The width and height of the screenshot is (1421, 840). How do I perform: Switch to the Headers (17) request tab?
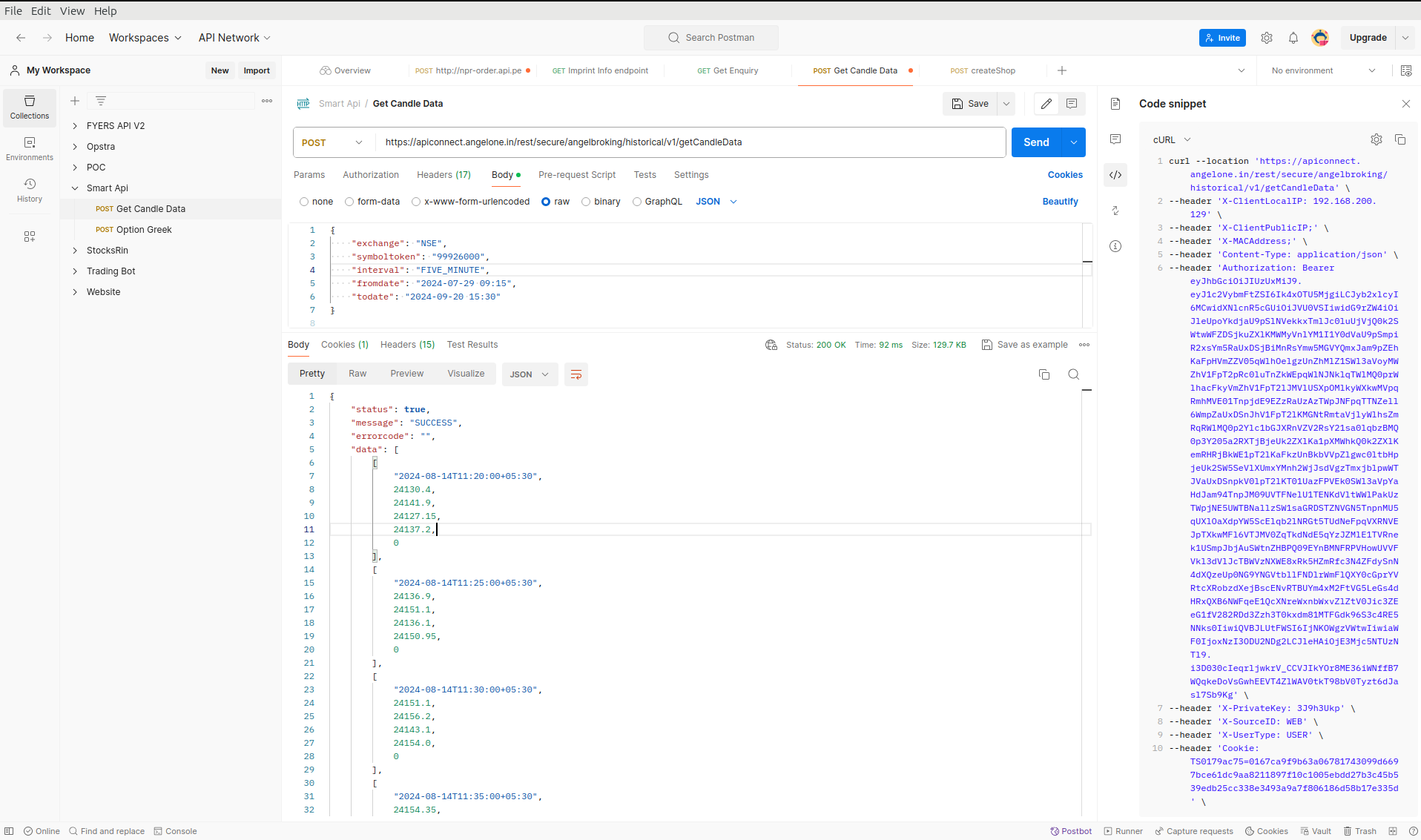pyautogui.click(x=444, y=175)
